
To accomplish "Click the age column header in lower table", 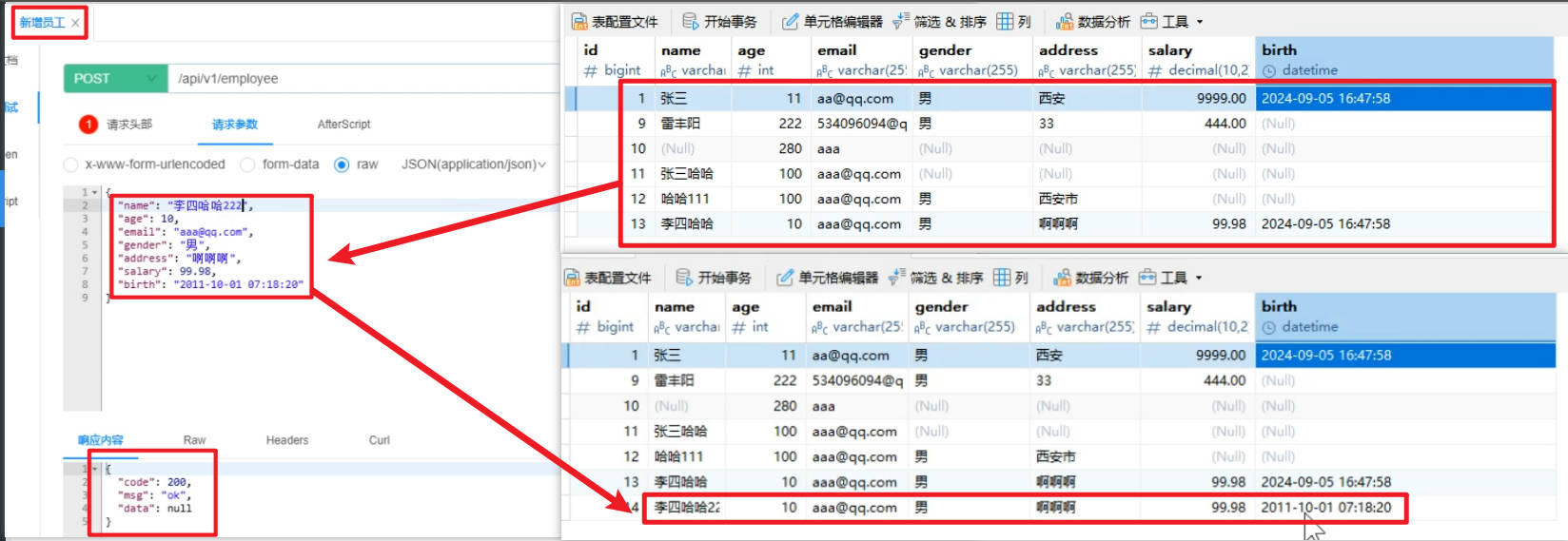I will pos(766,316).
